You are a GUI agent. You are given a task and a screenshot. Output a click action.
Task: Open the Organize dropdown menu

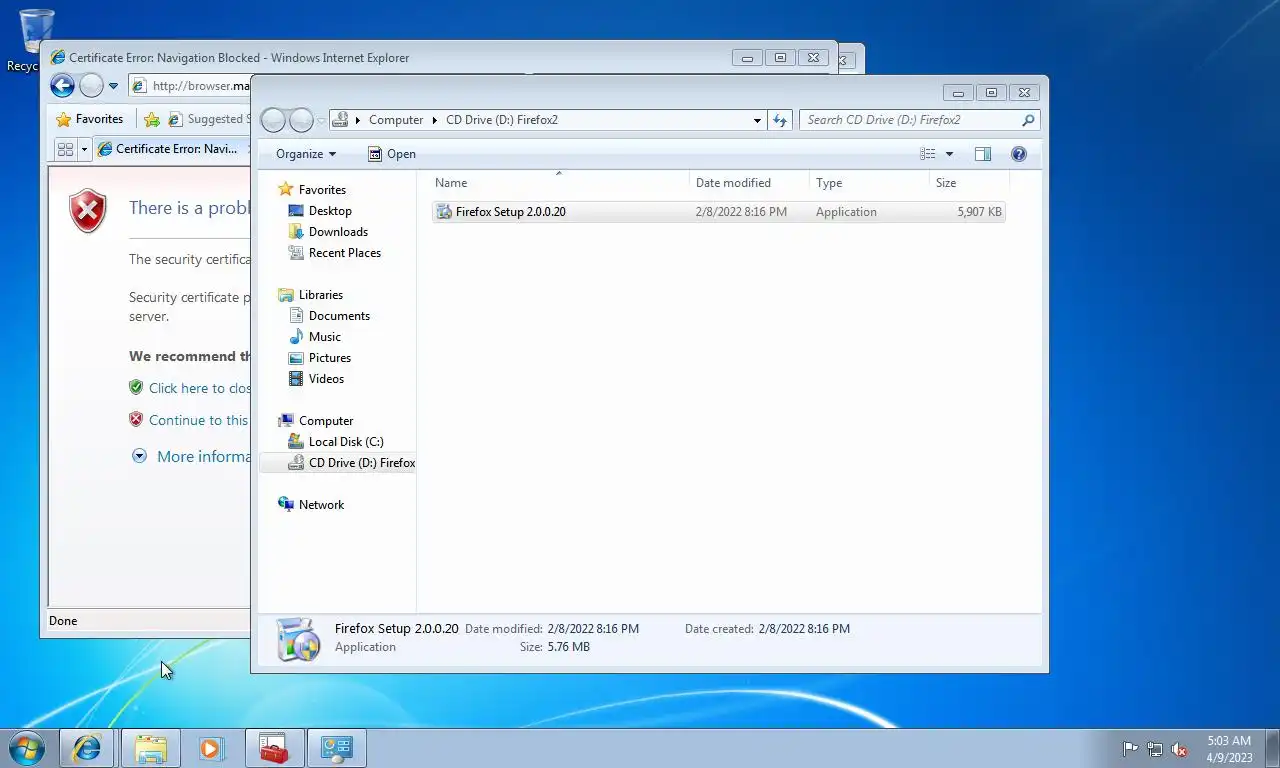[x=306, y=154]
